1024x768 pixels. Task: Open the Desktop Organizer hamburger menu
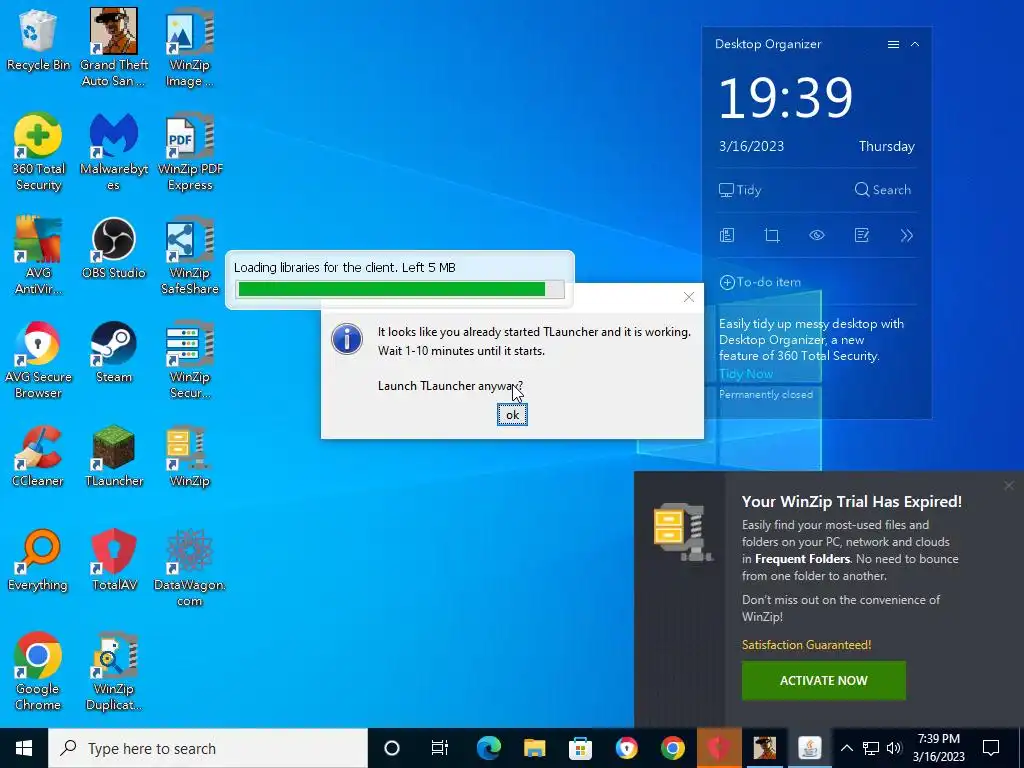[x=893, y=44]
